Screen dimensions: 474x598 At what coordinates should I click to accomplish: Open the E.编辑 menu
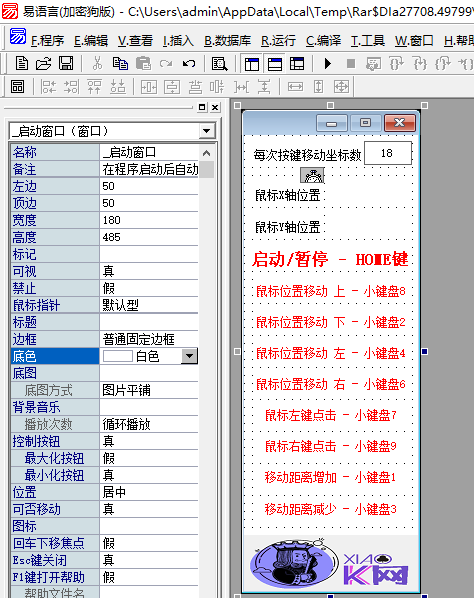click(x=91, y=40)
